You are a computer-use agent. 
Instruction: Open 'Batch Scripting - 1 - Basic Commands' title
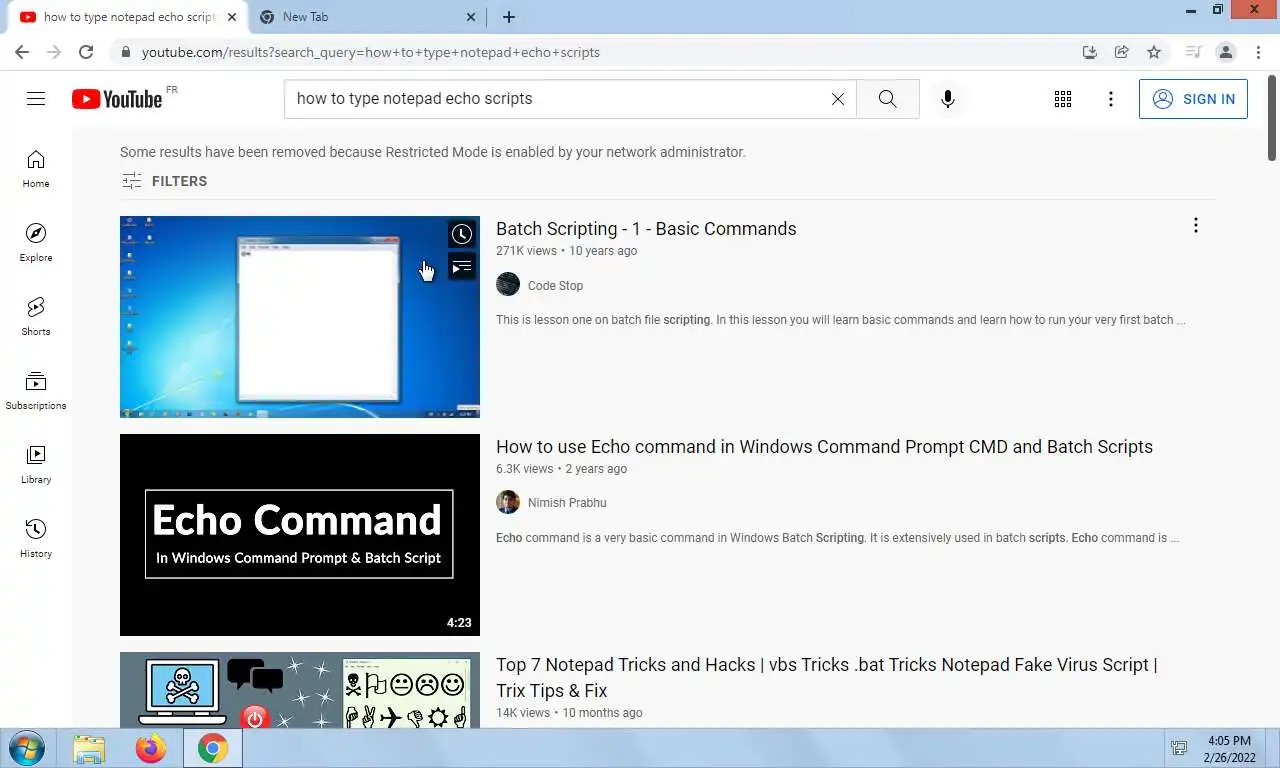coord(646,229)
